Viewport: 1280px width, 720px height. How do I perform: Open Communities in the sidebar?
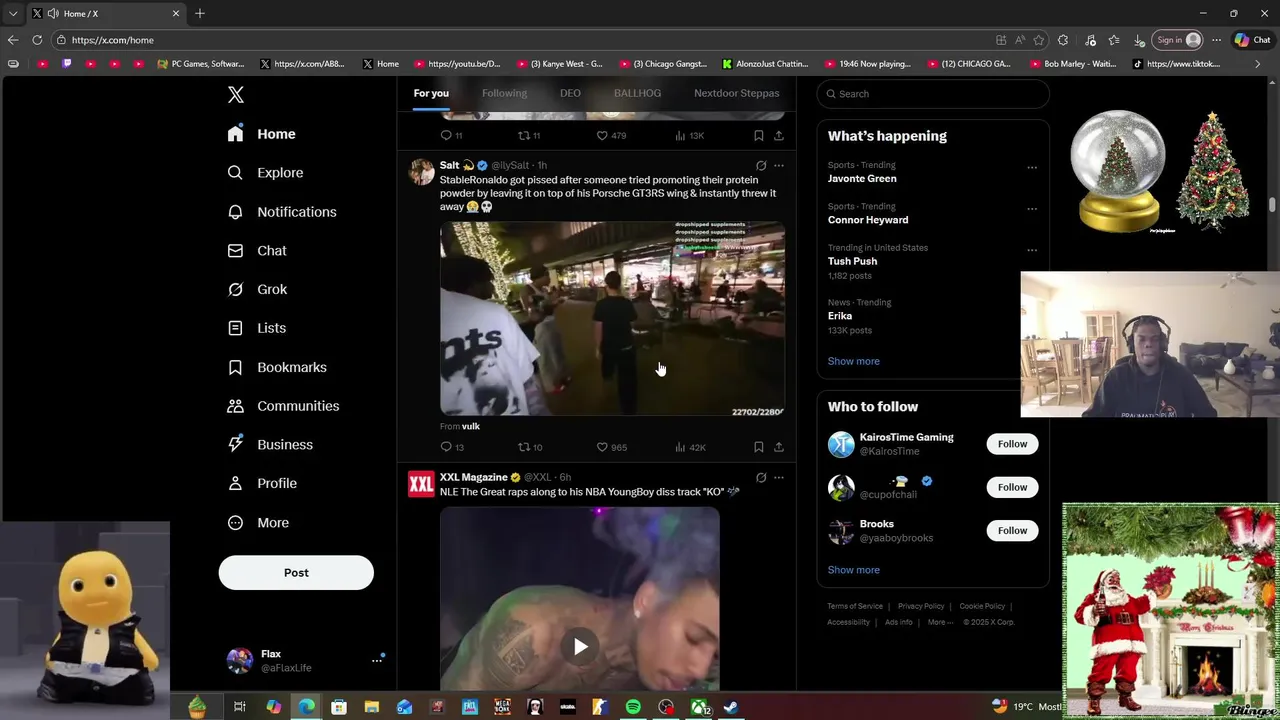[x=283, y=406]
